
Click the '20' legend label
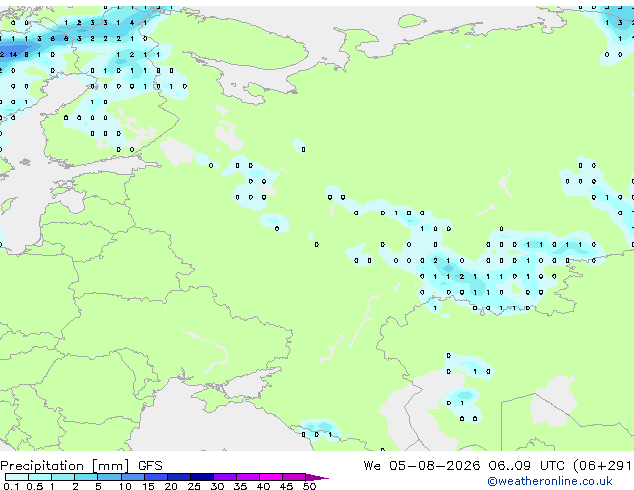171,486
